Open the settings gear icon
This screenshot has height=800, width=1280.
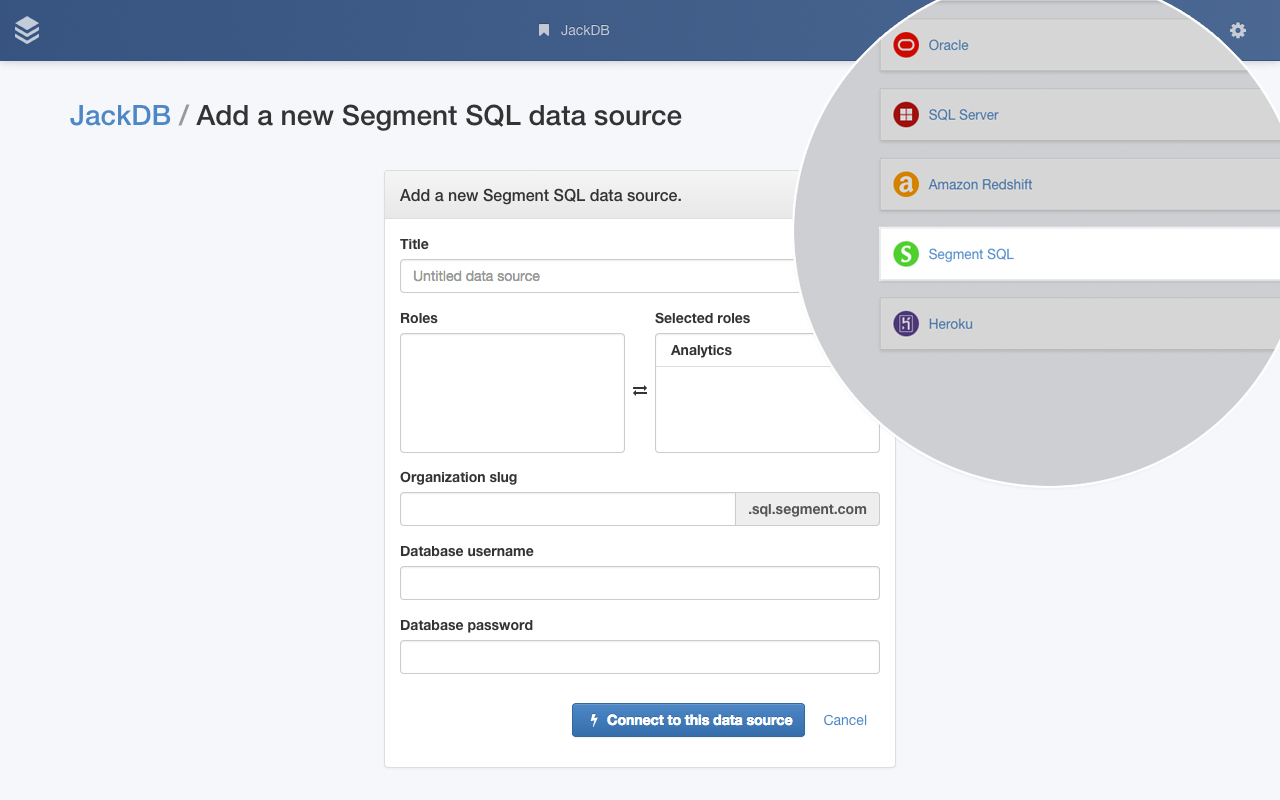[1238, 30]
